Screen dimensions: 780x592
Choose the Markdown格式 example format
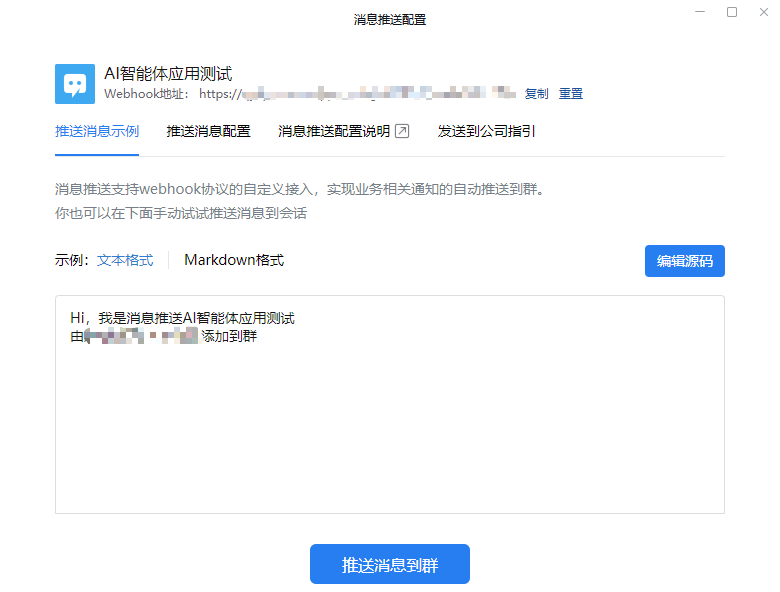(x=234, y=260)
